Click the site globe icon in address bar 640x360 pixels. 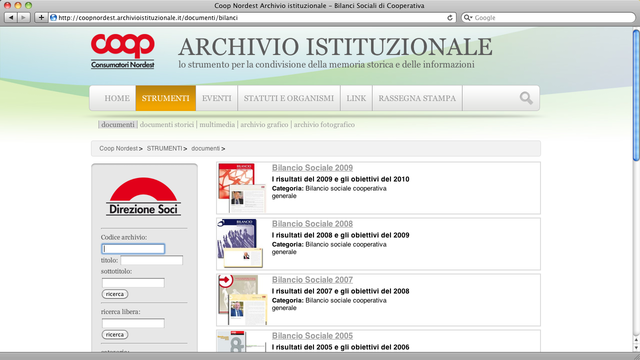pos(53,18)
